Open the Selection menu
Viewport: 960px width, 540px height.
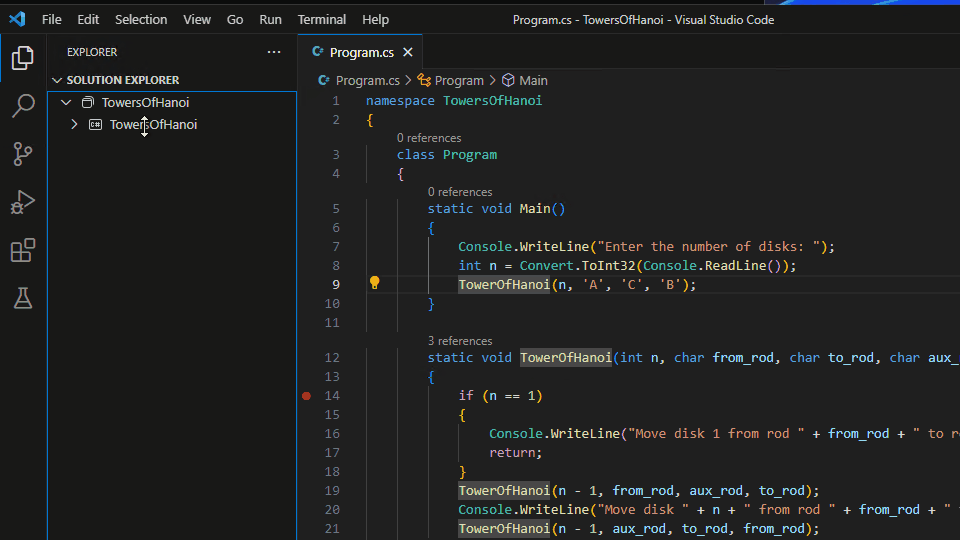point(141,19)
